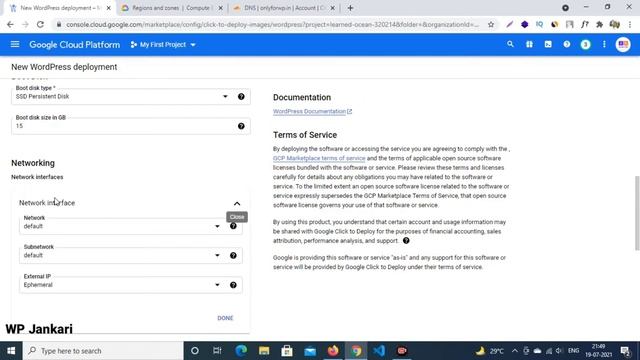Open notifications badge showing 3
This screenshot has width=640, height=360.
585,44
